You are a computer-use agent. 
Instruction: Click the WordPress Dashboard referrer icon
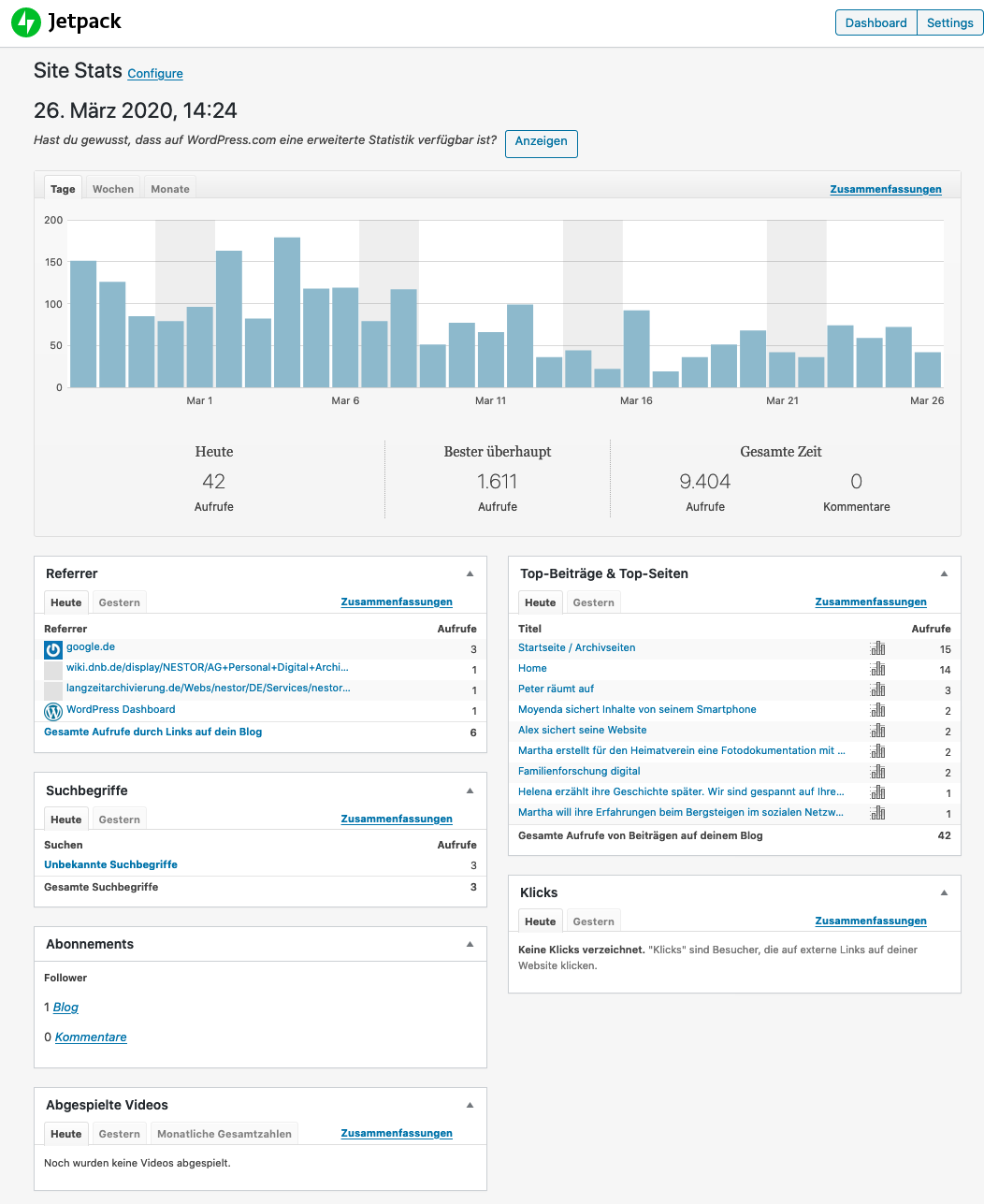[53, 711]
